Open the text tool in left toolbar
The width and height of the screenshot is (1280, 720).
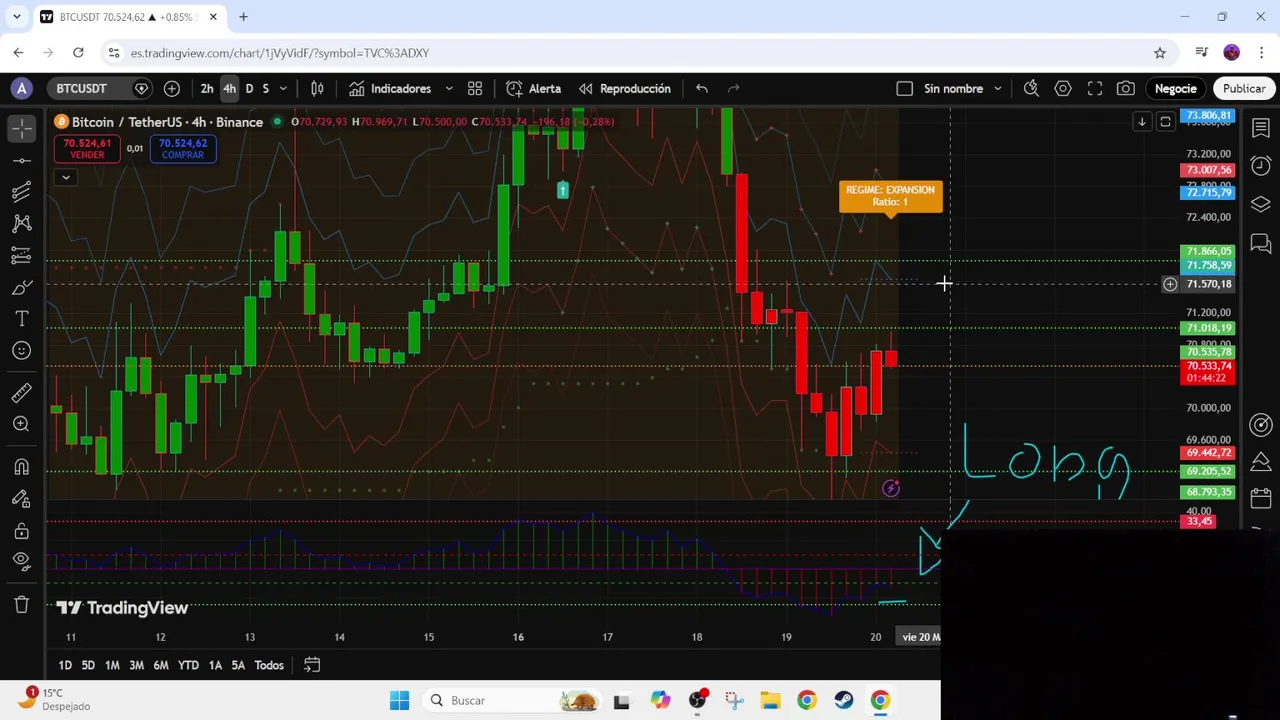click(x=21, y=319)
